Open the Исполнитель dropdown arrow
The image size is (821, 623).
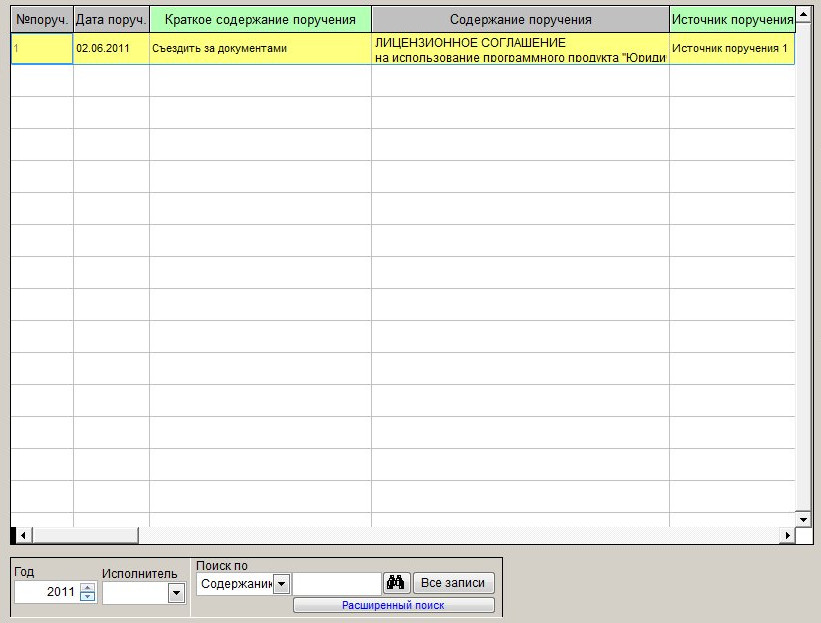pos(176,593)
